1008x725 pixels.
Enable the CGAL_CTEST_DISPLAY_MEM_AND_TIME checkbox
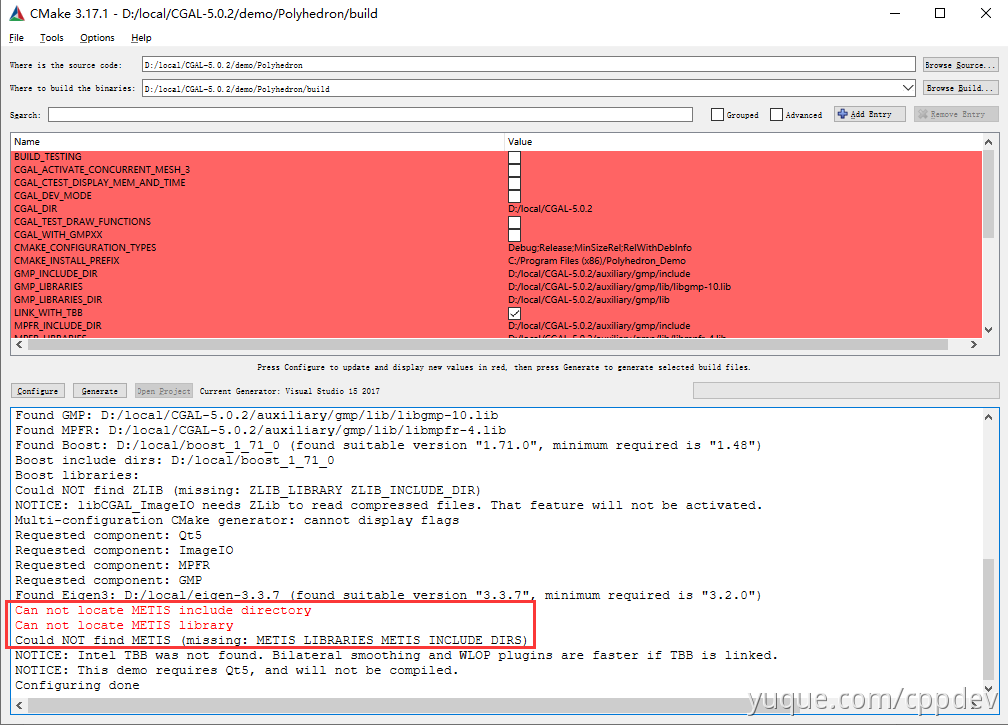tap(514, 183)
